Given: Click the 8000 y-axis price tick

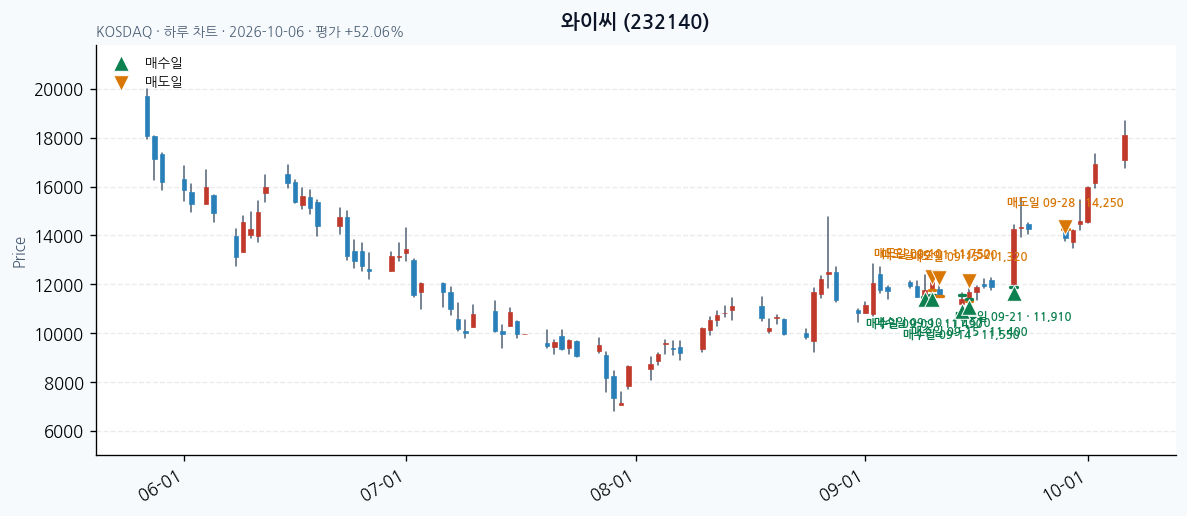Looking at the screenshot, I should click(63, 383).
